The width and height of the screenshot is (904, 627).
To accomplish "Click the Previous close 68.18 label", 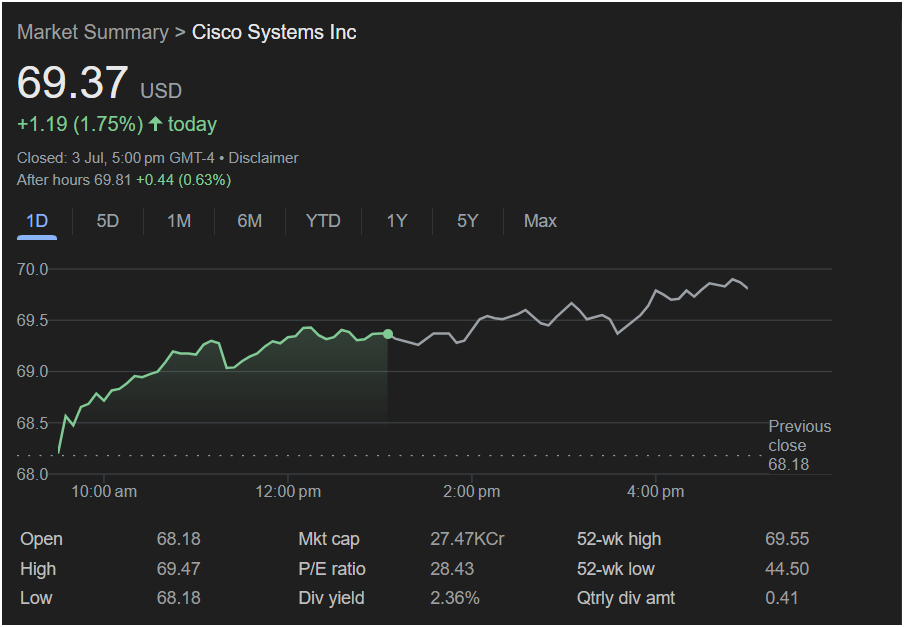I will pos(800,445).
